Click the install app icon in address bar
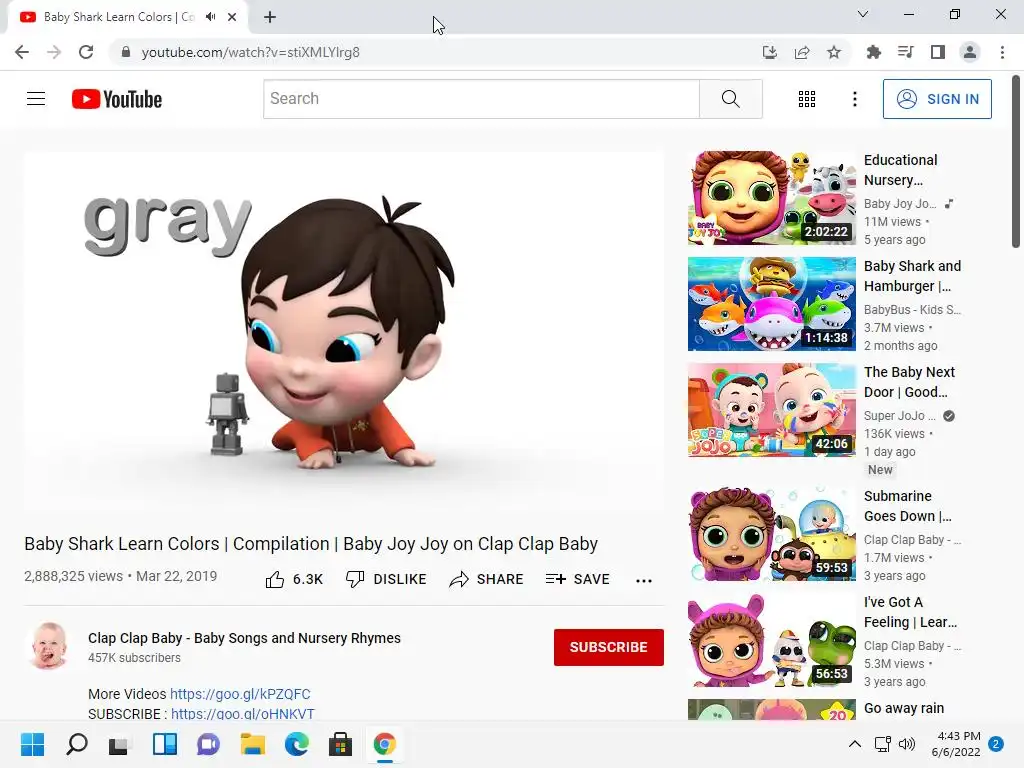 [770, 52]
